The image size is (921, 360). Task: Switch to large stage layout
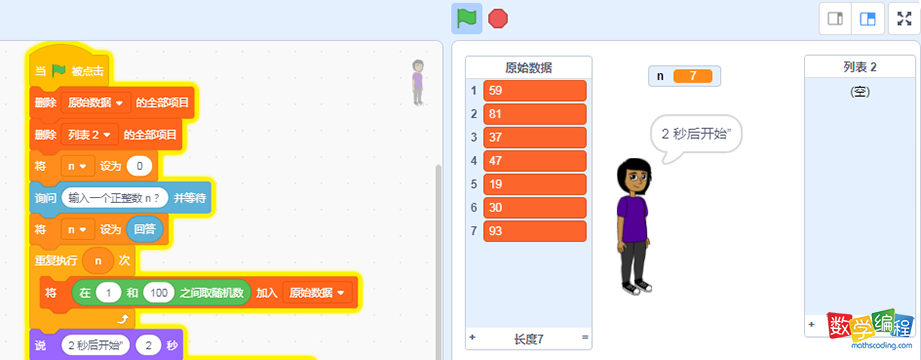pyautogui.click(x=868, y=19)
